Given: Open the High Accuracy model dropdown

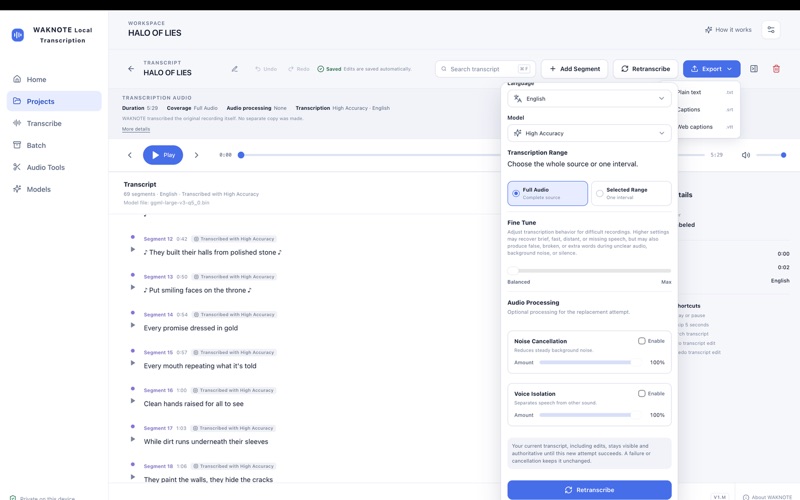Looking at the screenshot, I should coord(589,133).
